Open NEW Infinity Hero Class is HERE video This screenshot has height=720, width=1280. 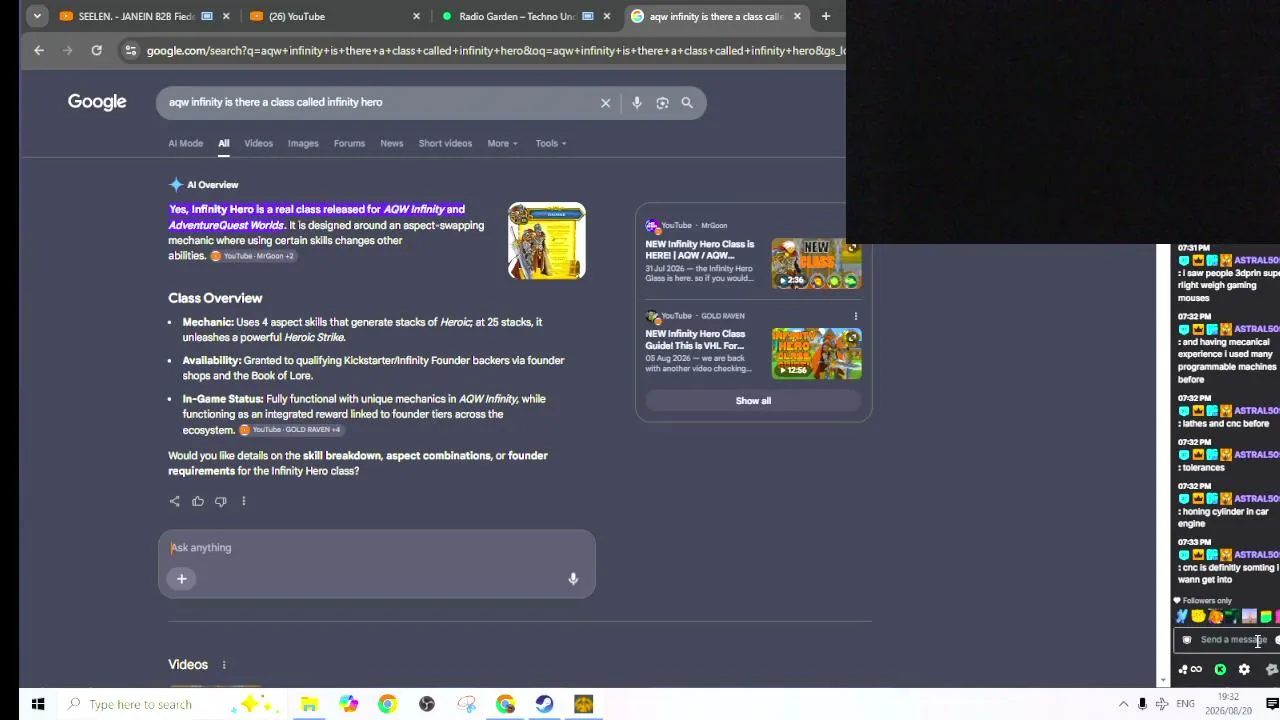click(700, 250)
